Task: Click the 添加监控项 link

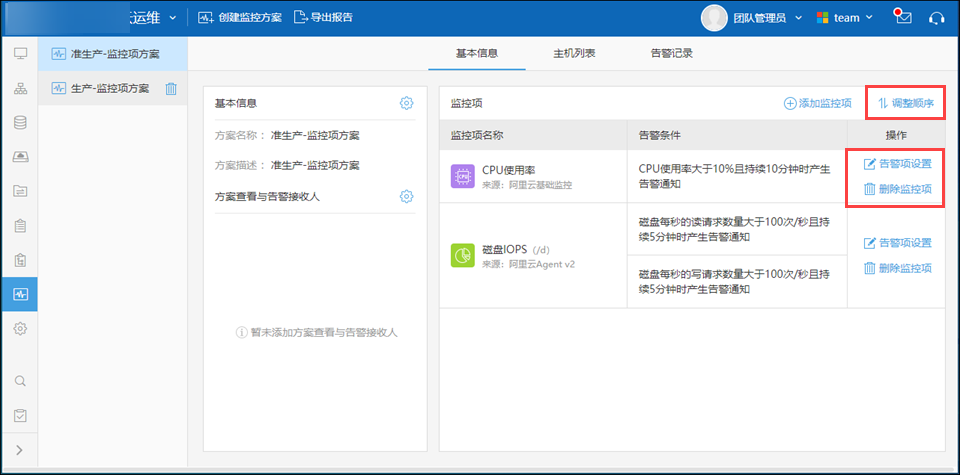Action: 817,103
